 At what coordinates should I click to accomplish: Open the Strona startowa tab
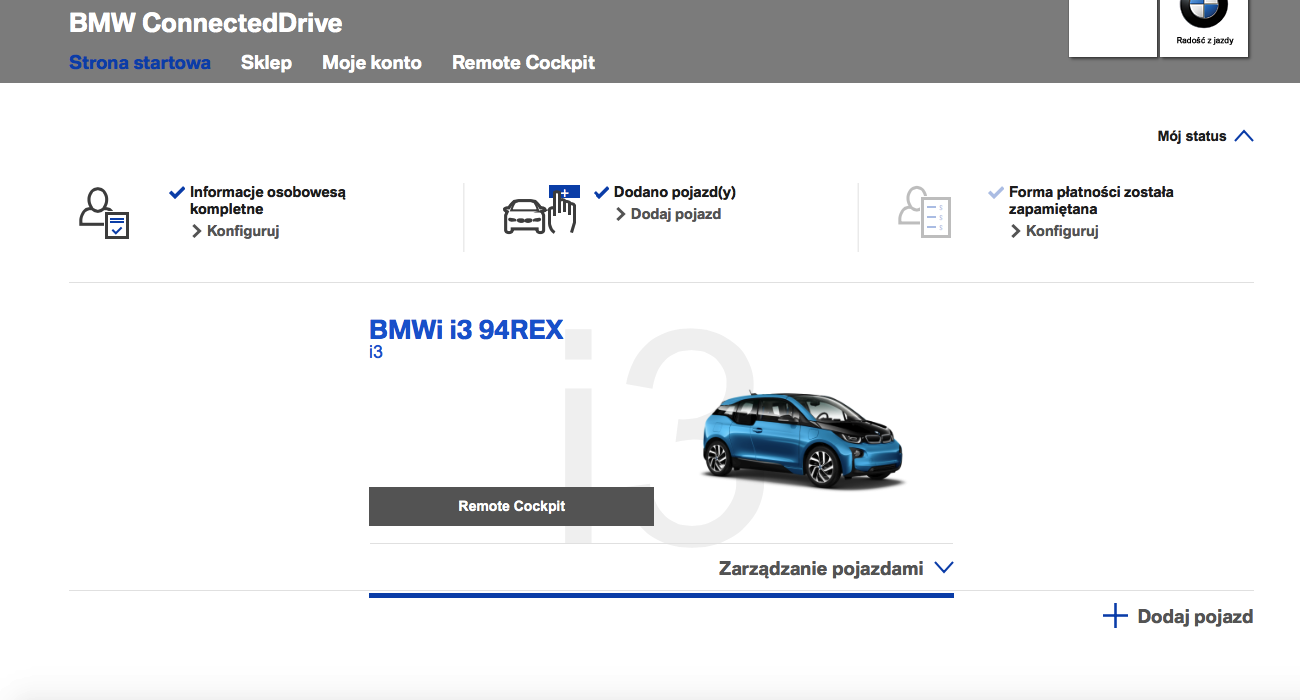pos(140,62)
